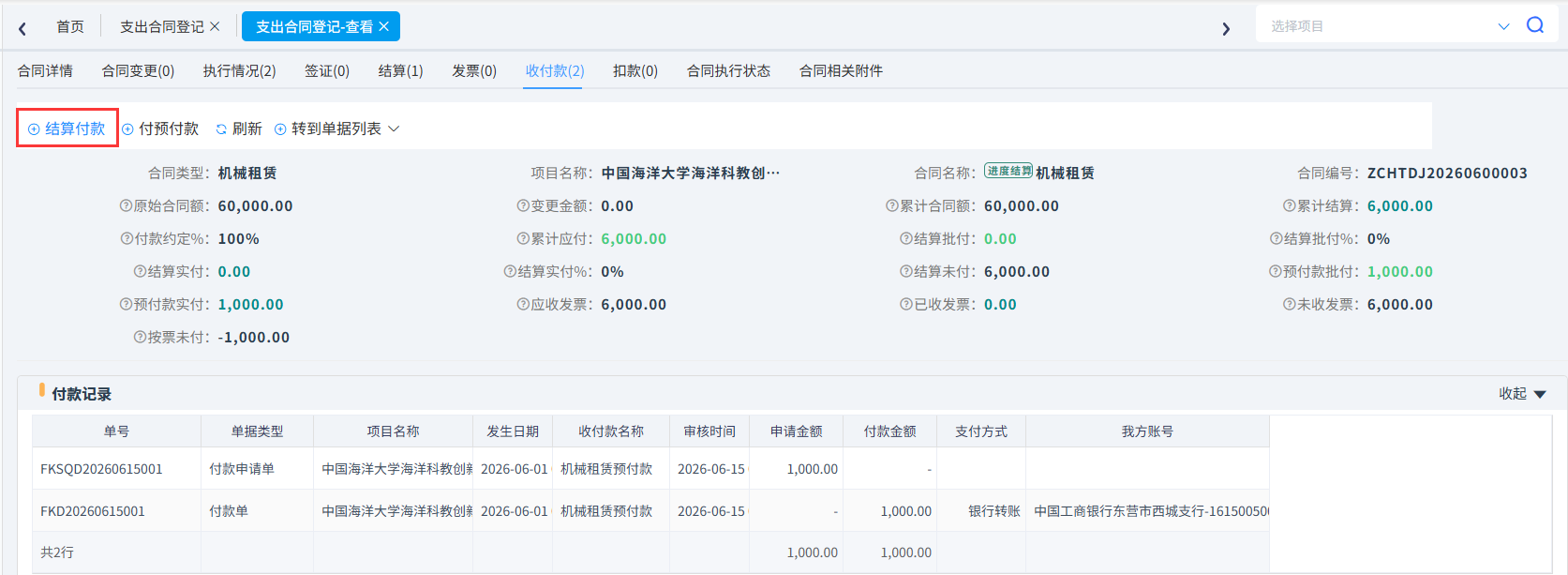Viewport: 1568px width, 575px height.
Task: Click help icon beside 已收发票
Action: click(905, 305)
